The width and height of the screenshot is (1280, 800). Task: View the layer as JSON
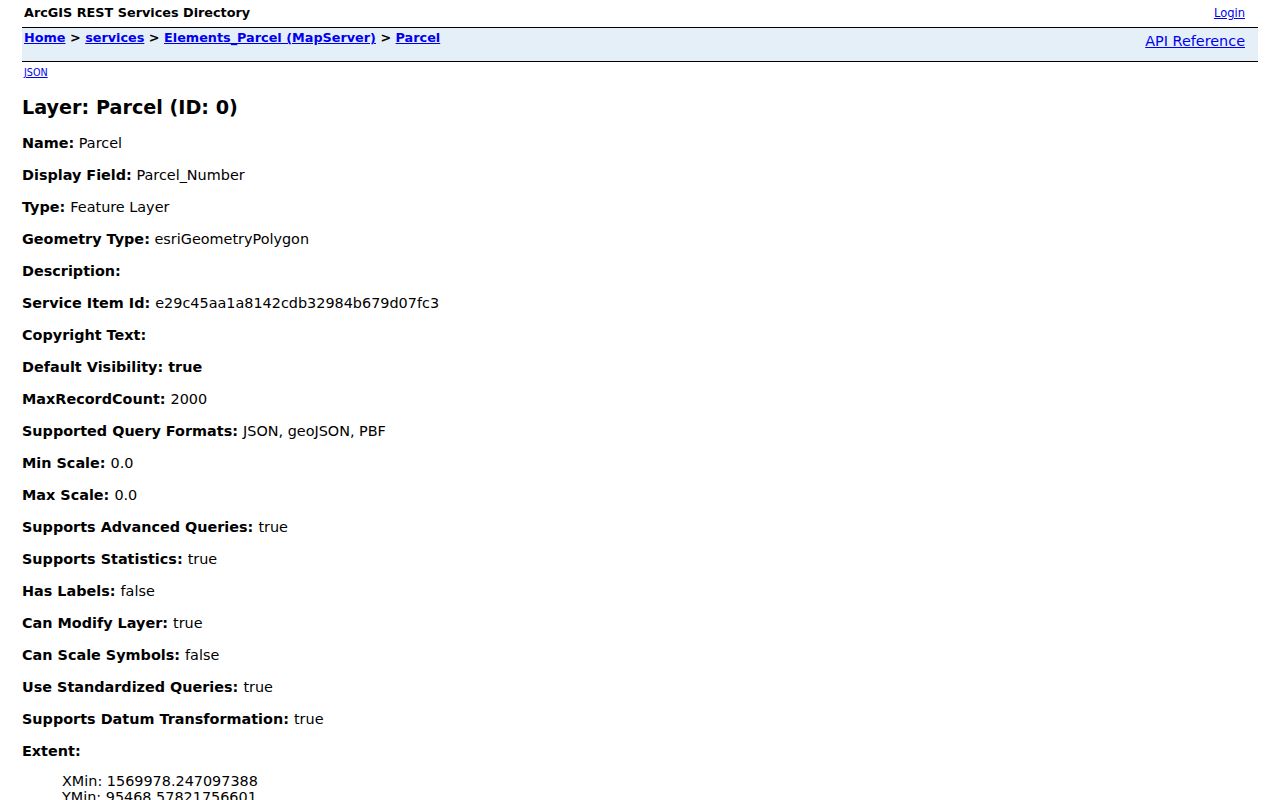tap(35, 72)
